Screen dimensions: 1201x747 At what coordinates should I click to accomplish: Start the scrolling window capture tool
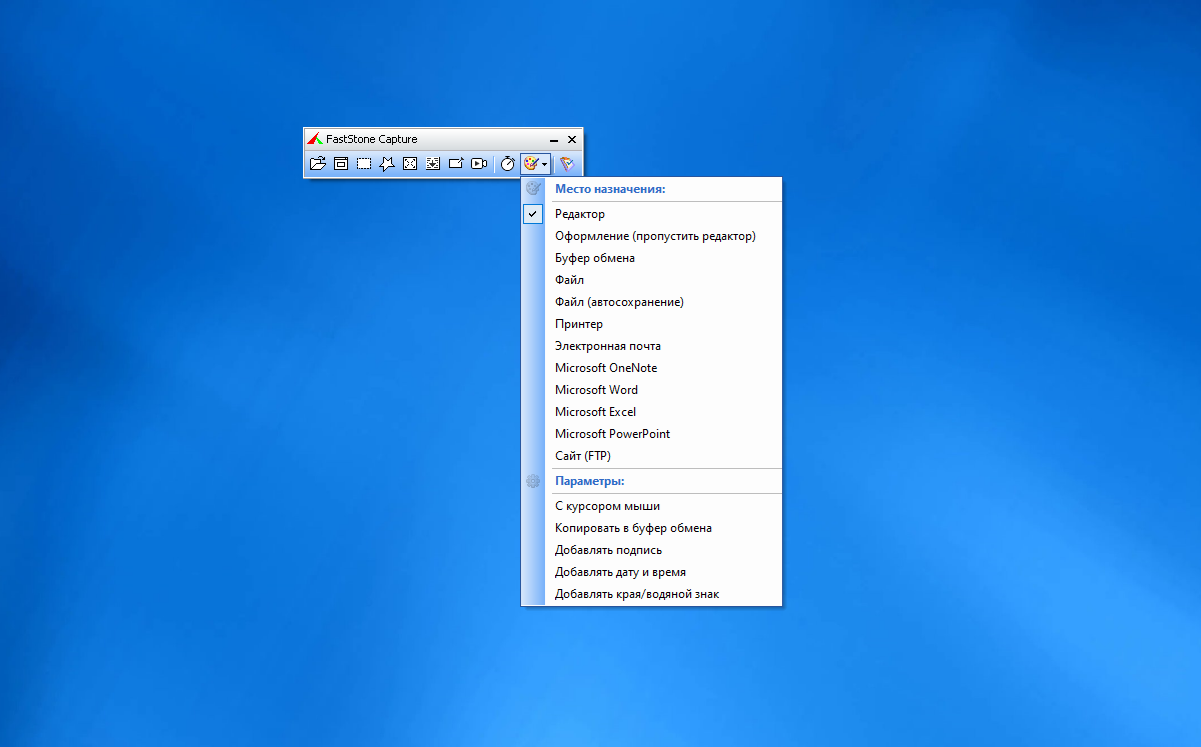tap(433, 163)
